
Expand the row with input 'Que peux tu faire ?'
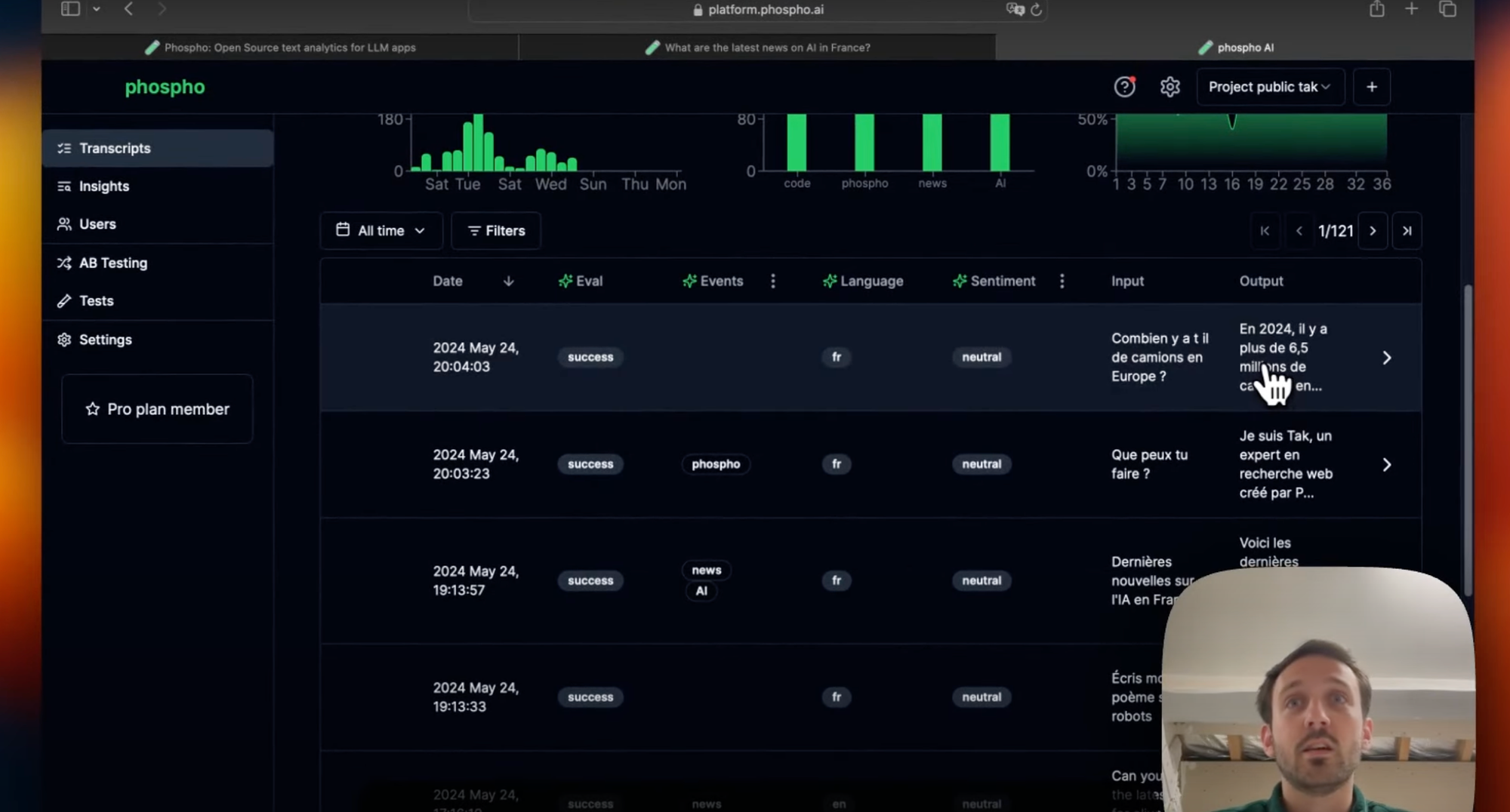point(1387,464)
